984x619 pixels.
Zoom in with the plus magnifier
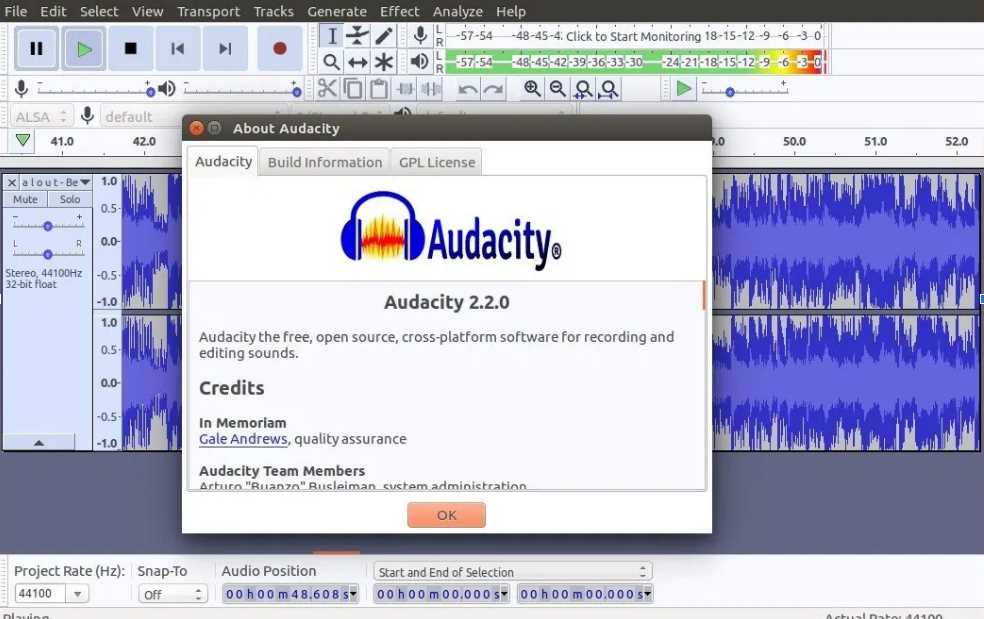[532, 89]
